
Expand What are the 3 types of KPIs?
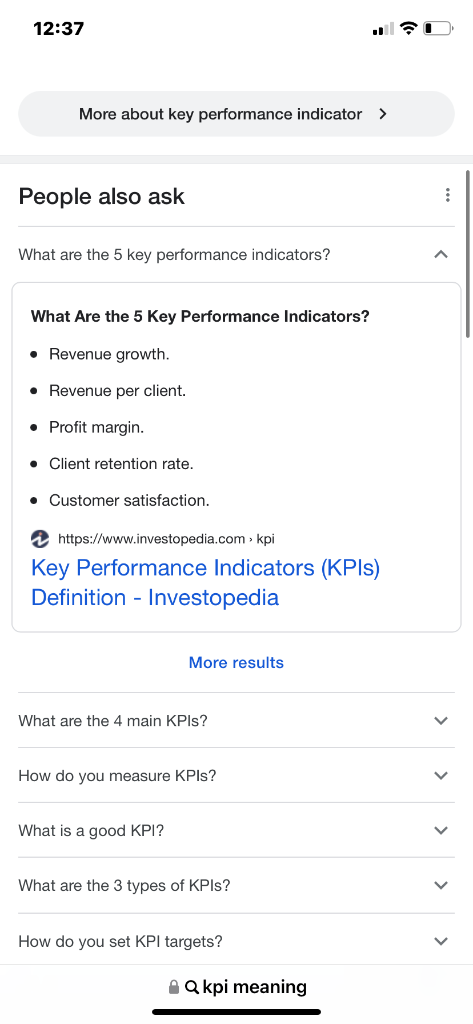click(236, 886)
